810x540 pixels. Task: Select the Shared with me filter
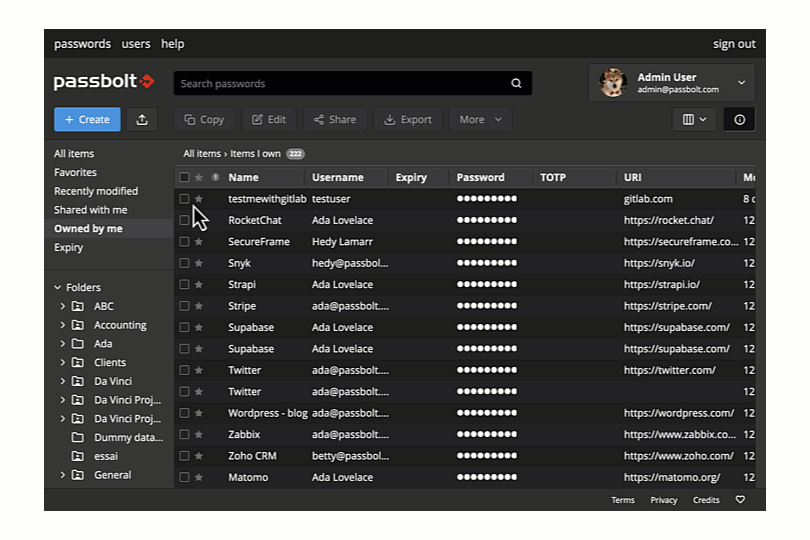click(x=90, y=210)
